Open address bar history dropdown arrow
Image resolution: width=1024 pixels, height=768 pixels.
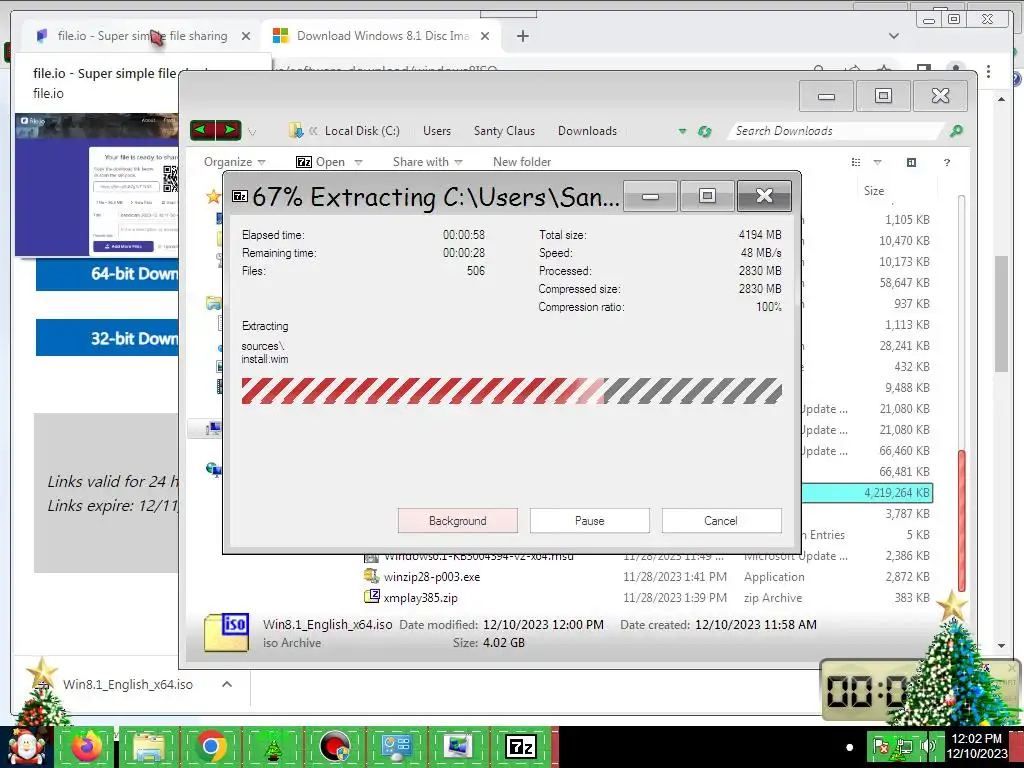682,131
